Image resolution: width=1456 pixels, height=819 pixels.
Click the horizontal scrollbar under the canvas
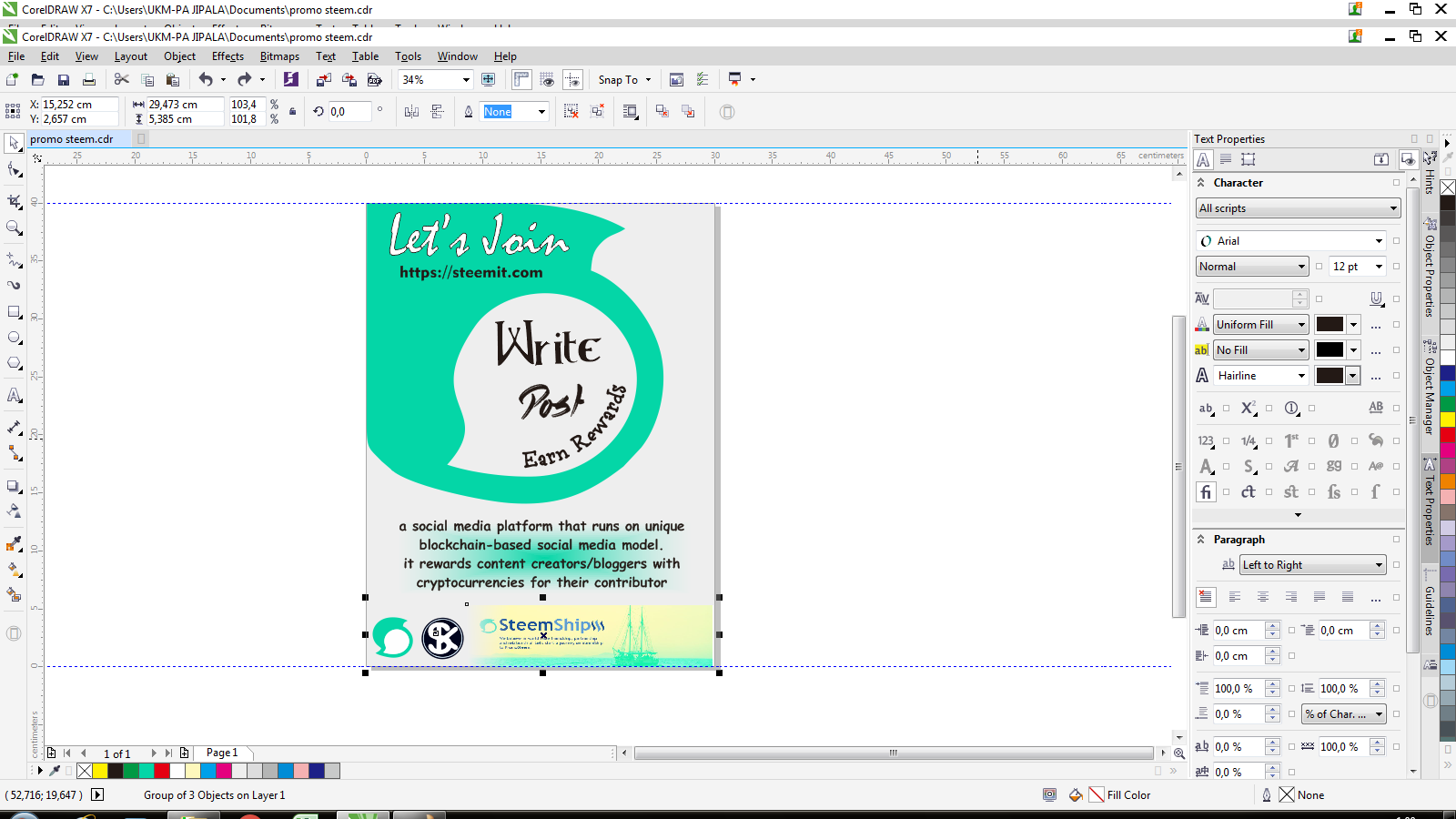click(894, 753)
